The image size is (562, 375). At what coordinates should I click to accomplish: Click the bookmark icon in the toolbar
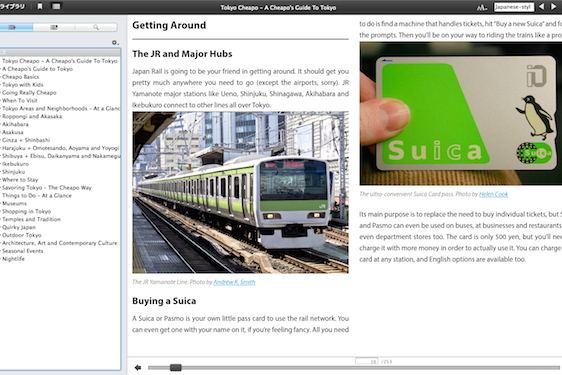click(x=40, y=6)
